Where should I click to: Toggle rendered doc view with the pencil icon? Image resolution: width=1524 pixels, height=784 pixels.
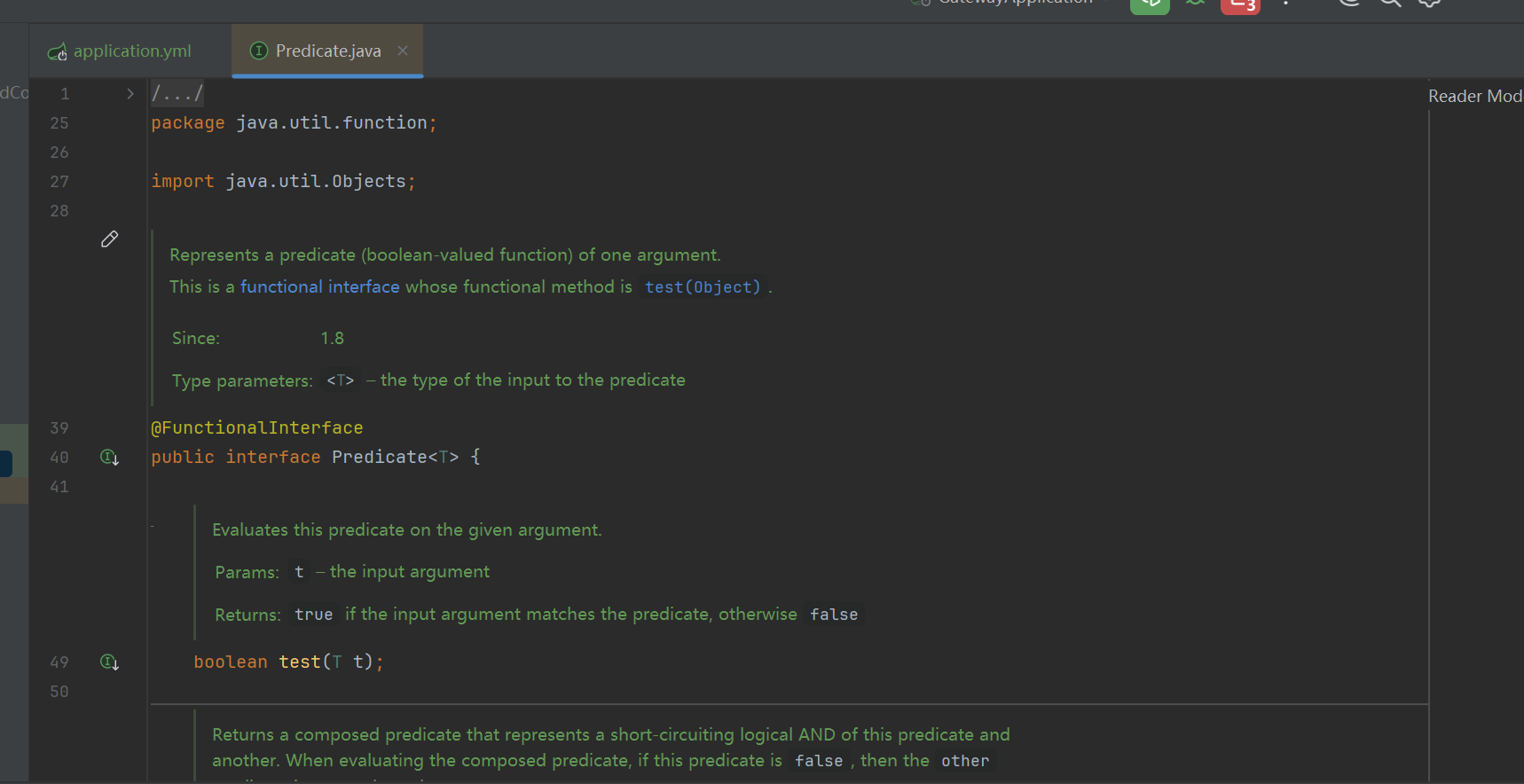click(109, 239)
